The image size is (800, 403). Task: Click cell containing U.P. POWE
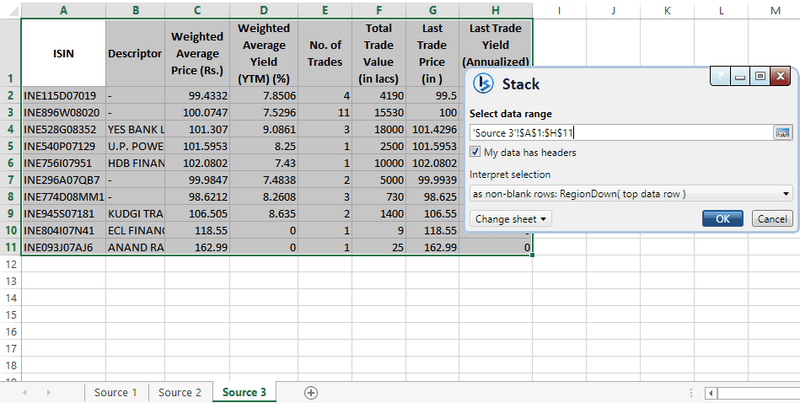pos(135,146)
